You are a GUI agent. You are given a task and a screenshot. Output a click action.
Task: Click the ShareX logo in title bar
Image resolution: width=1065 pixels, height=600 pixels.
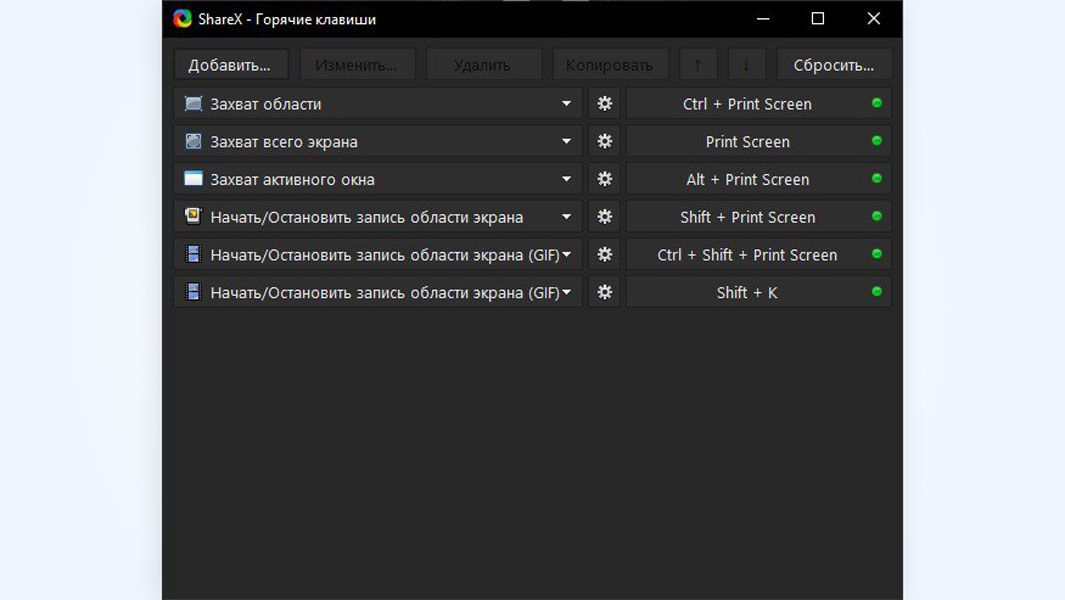click(182, 19)
